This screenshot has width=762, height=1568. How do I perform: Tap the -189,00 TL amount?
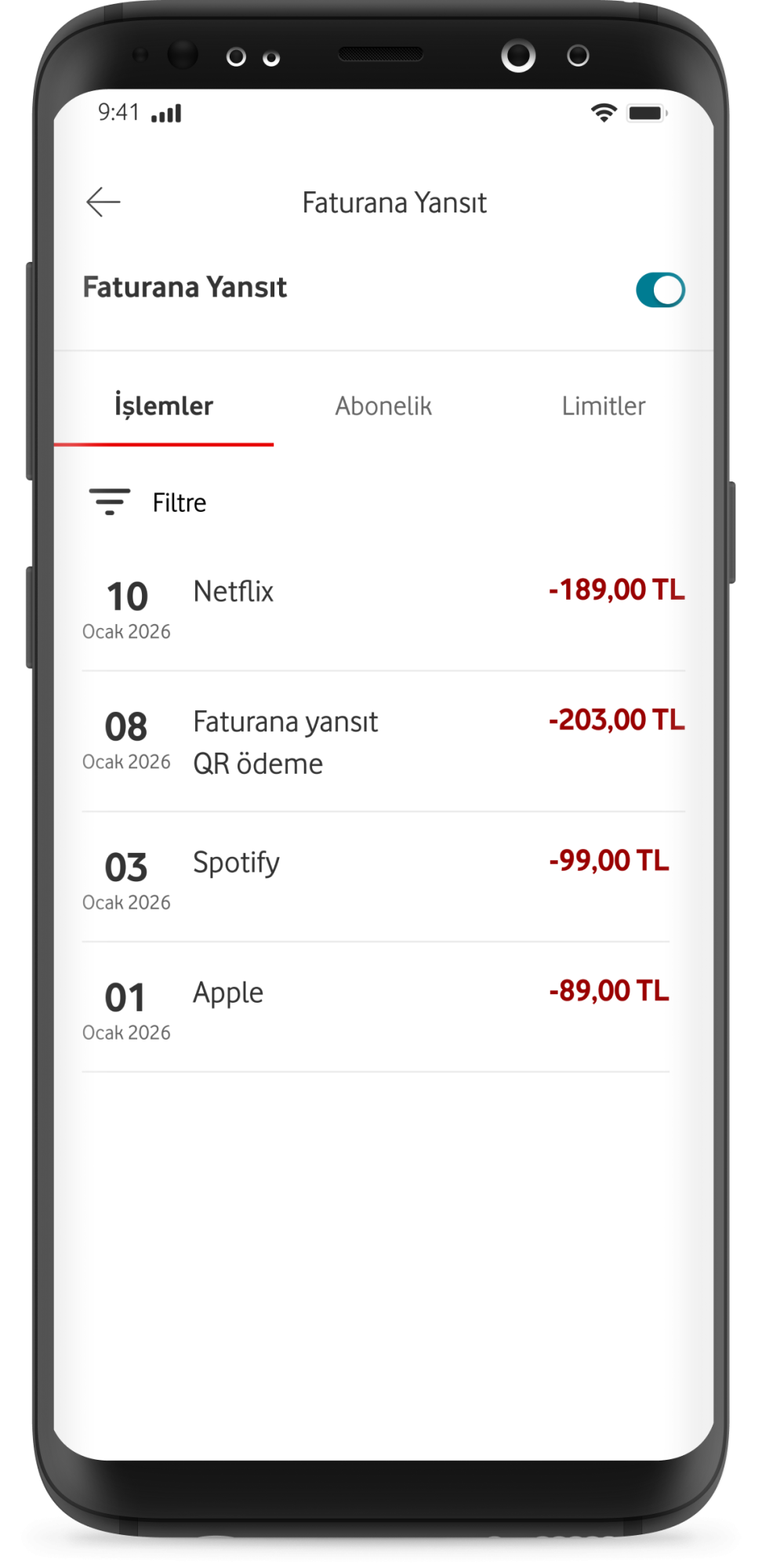[x=616, y=590]
